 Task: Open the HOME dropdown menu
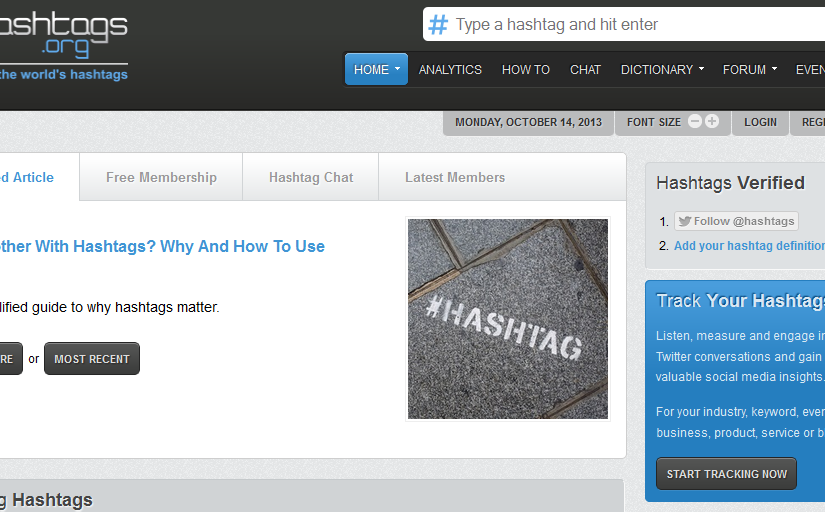[x=376, y=69]
